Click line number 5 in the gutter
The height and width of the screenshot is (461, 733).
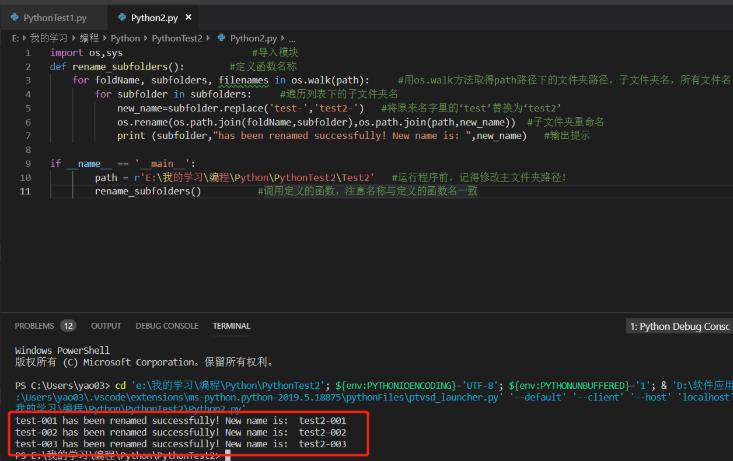28,108
